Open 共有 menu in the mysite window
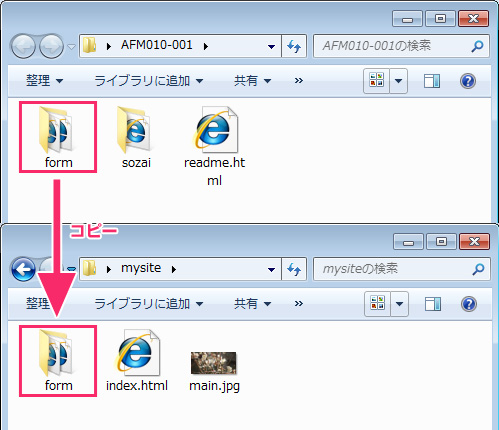The height and width of the screenshot is (430, 499). pos(252,304)
